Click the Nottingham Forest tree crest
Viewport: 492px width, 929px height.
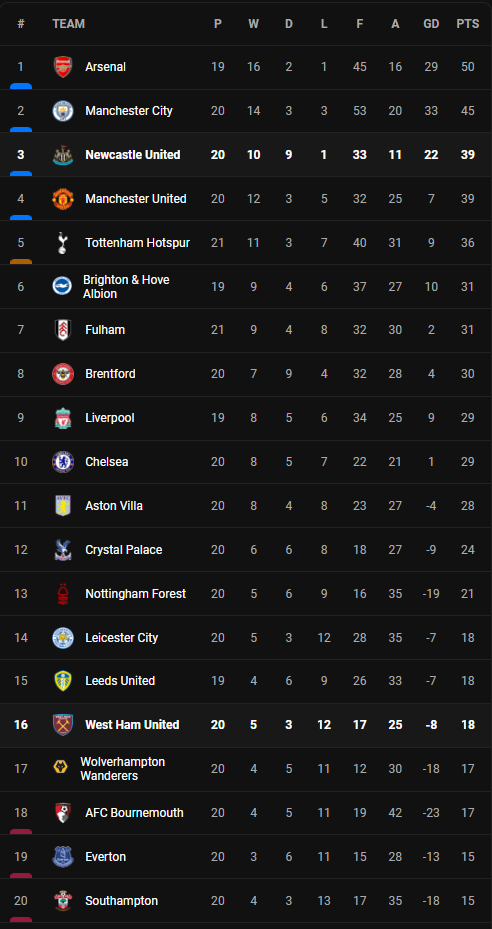pyautogui.click(x=62, y=594)
